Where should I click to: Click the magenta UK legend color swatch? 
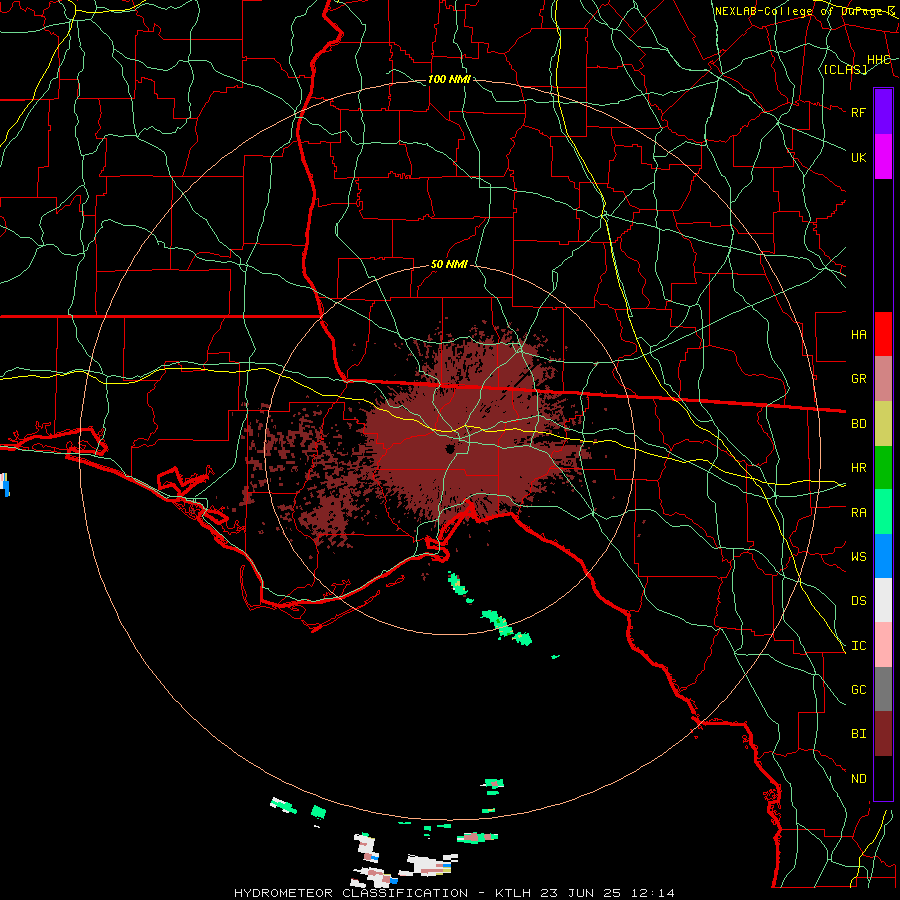click(883, 157)
